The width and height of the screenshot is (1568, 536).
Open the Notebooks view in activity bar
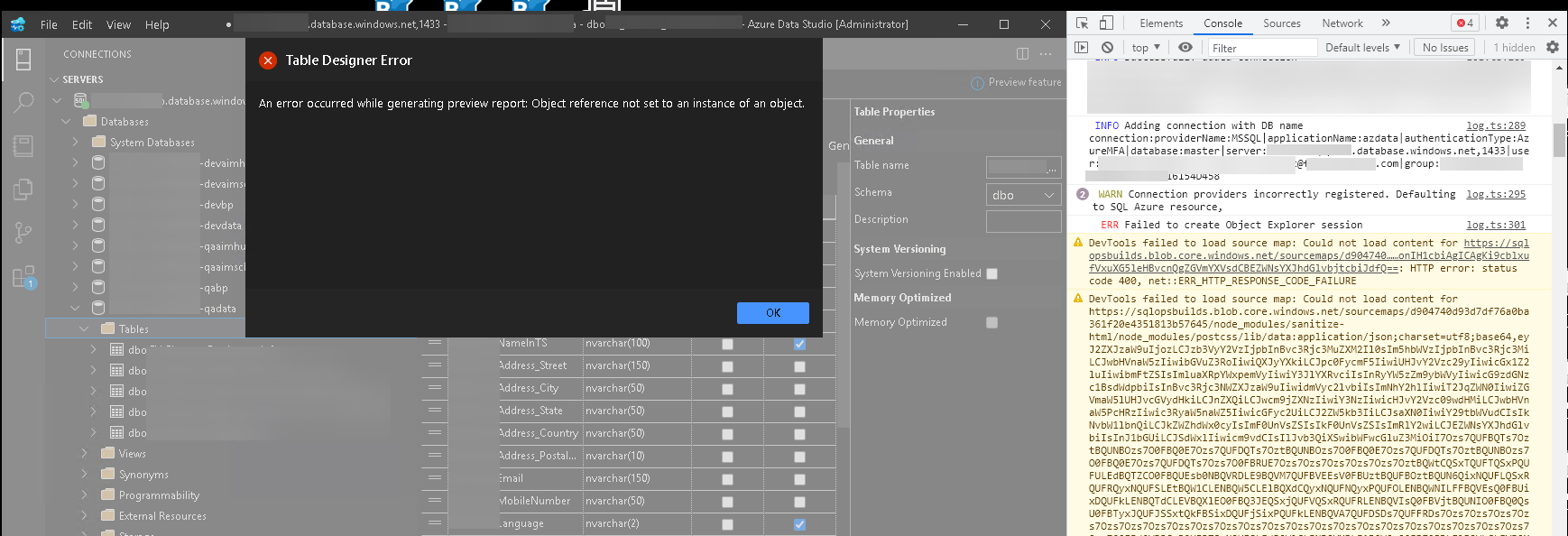click(x=23, y=145)
